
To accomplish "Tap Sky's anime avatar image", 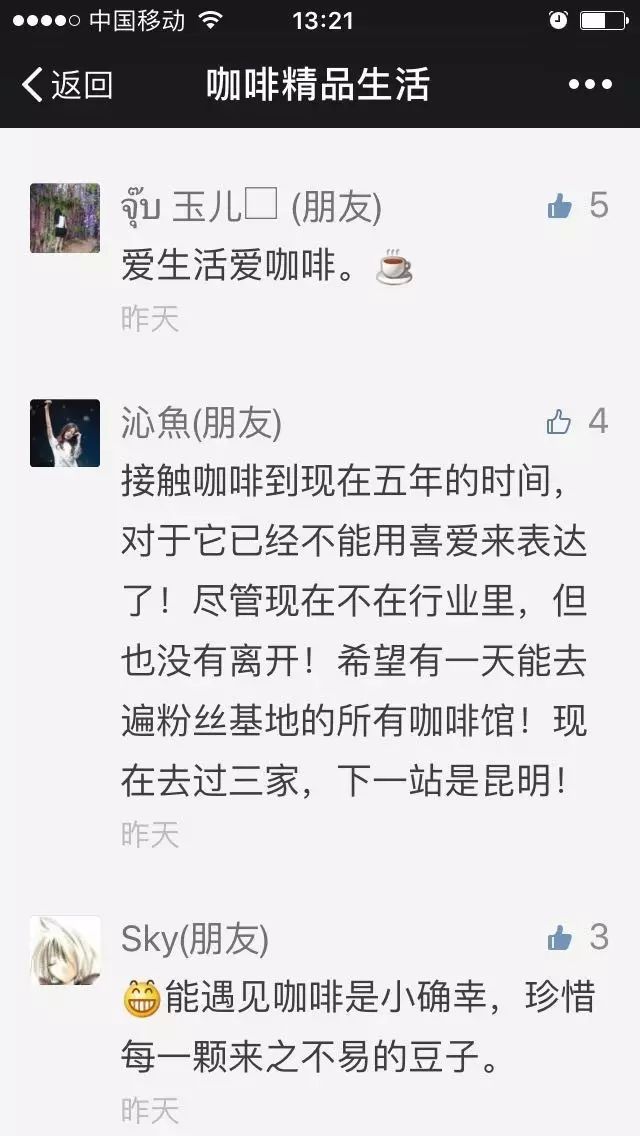I will (x=65, y=950).
